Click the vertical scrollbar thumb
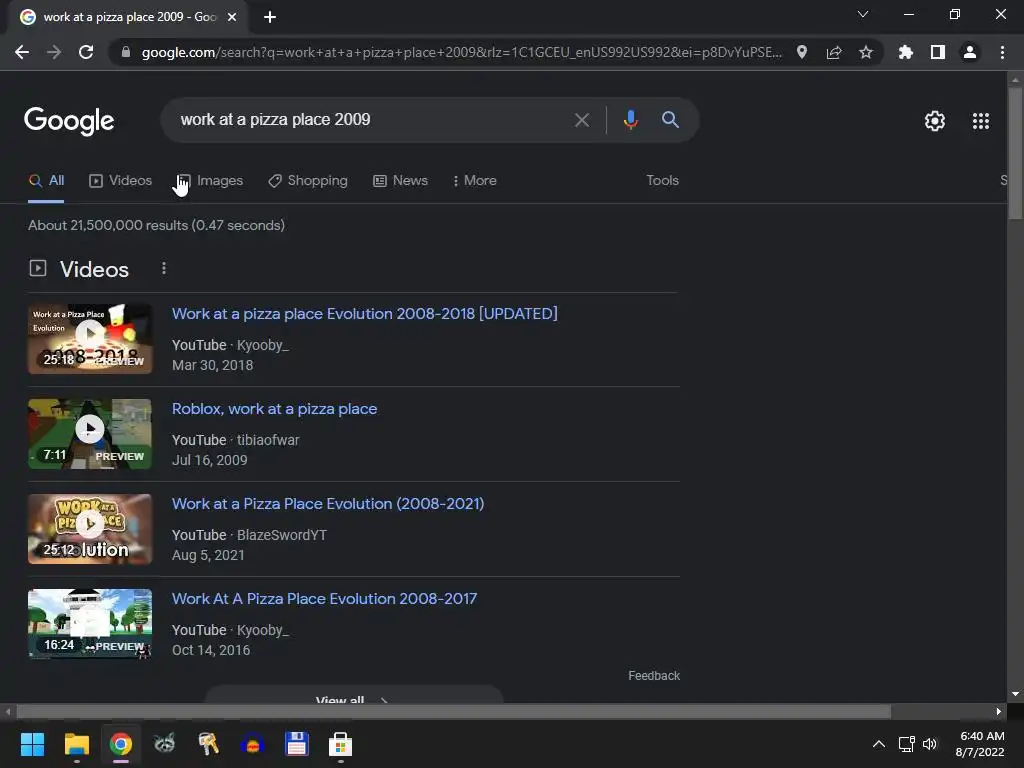Image resolution: width=1024 pixels, height=768 pixels. click(x=1015, y=152)
